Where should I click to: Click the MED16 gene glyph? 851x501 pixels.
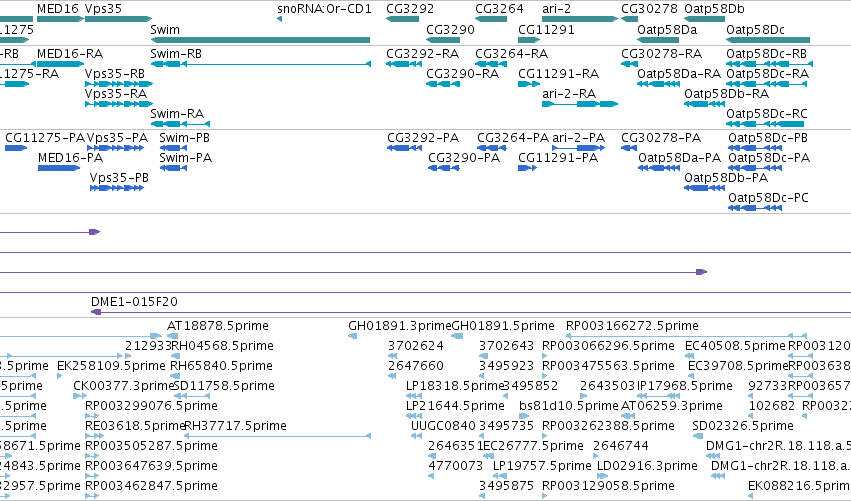click(x=60, y=19)
